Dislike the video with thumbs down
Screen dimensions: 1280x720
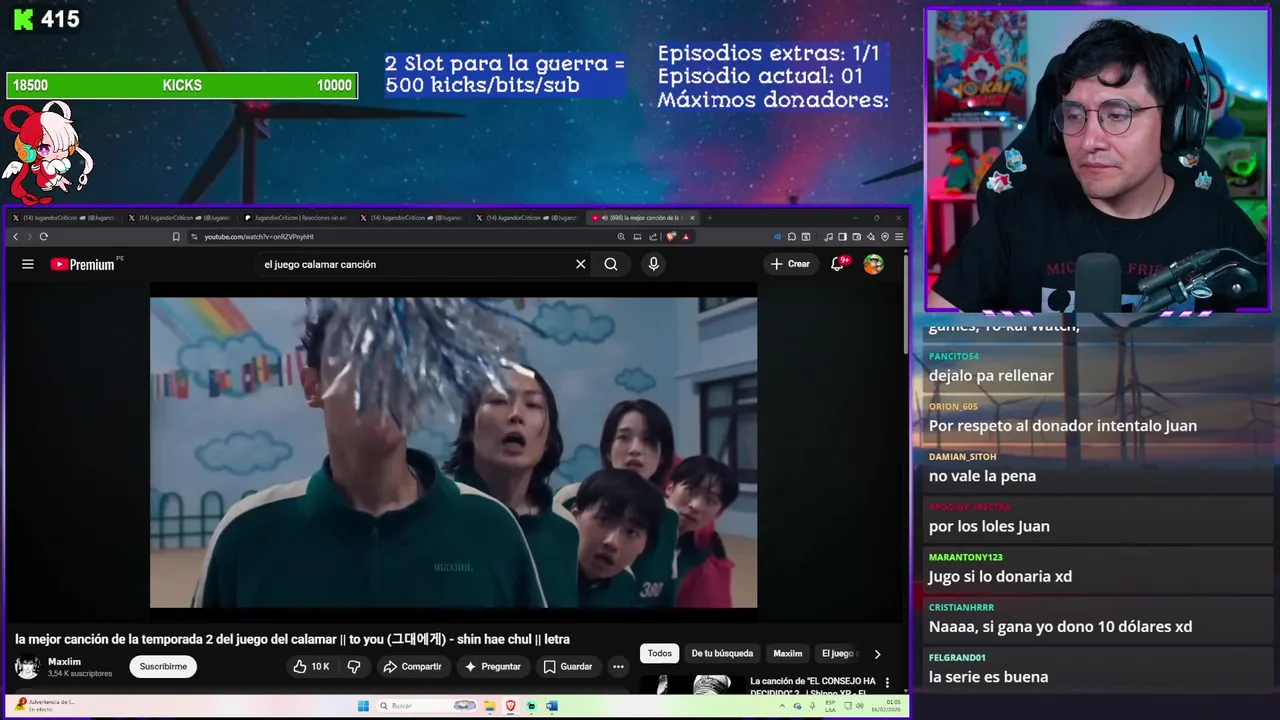[x=354, y=667]
